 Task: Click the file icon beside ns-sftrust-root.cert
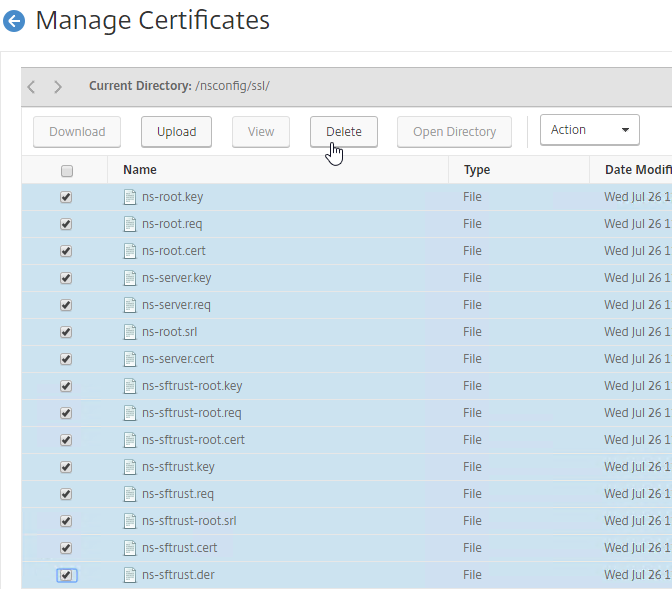130,440
